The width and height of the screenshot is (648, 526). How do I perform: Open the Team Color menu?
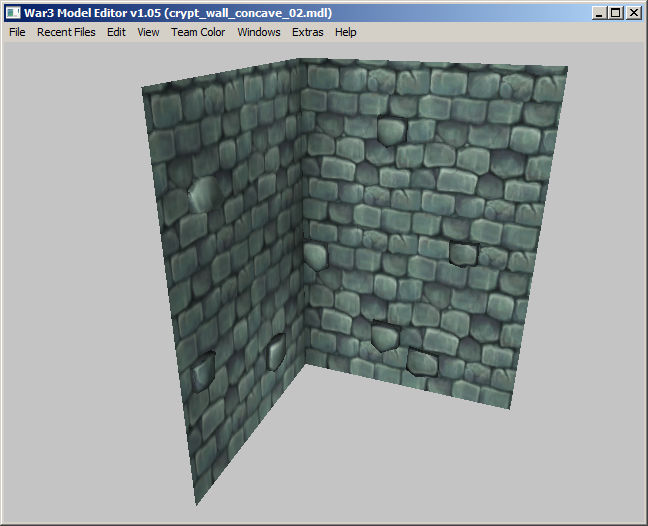click(198, 32)
